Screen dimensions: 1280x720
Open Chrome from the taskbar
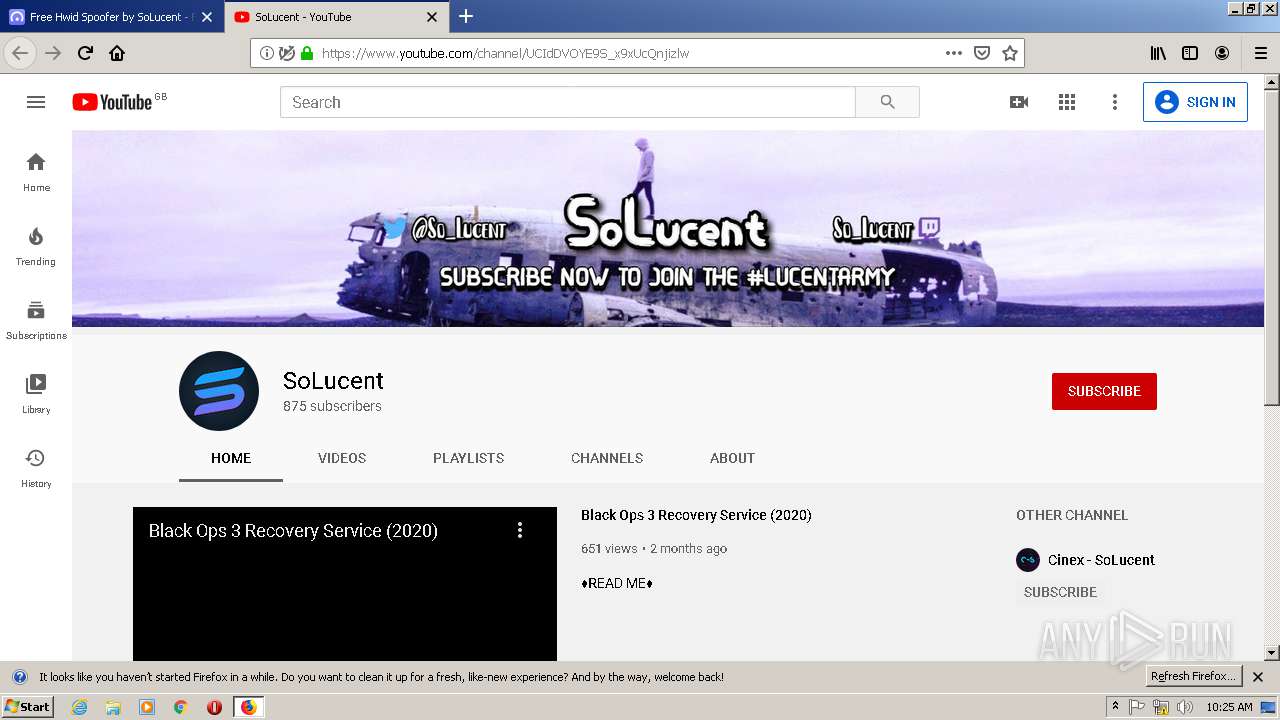(180, 707)
